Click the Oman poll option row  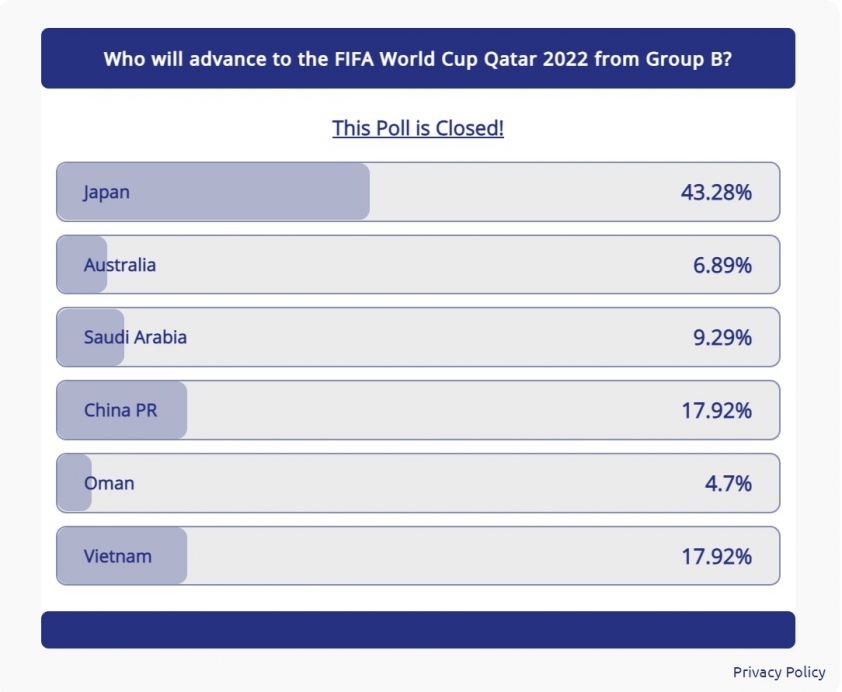(418, 483)
